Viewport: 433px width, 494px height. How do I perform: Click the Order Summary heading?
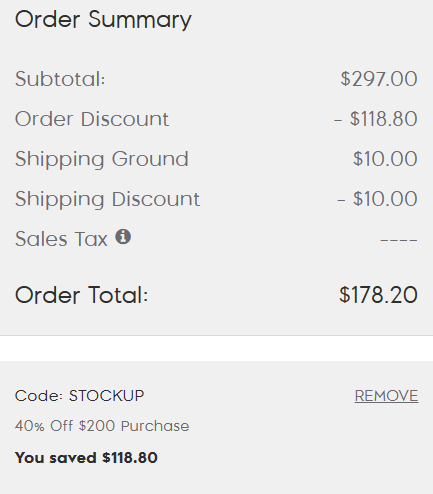(x=103, y=20)
